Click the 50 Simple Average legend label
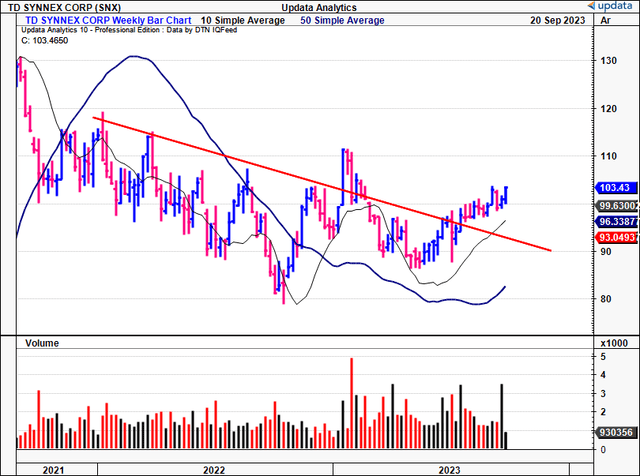The width and height of the screenshot is (640, 476). tap(342, 20)
